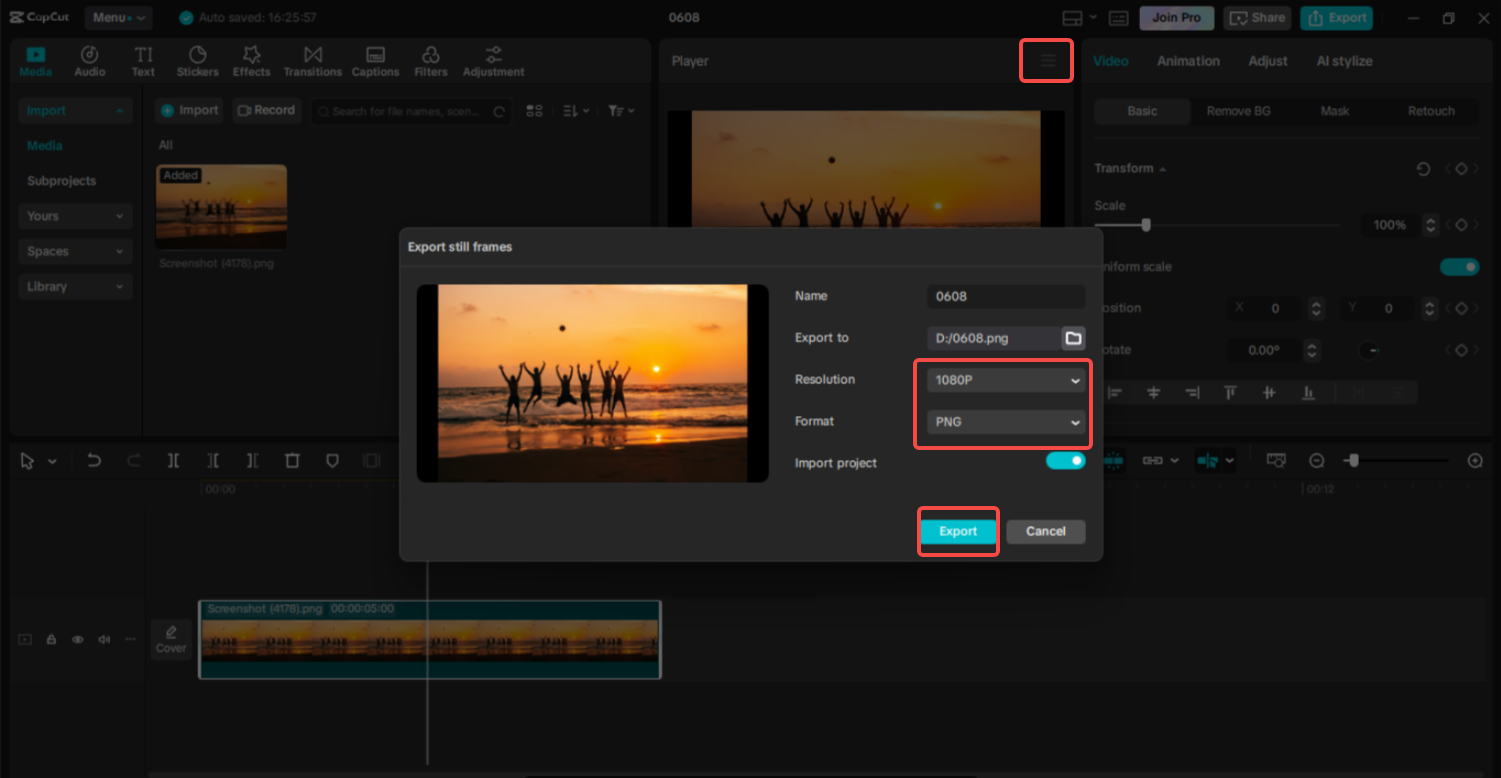The image size is (1501, 778).
Task: Turn off Uniform scale
Action: click(x=1460, y=266)
